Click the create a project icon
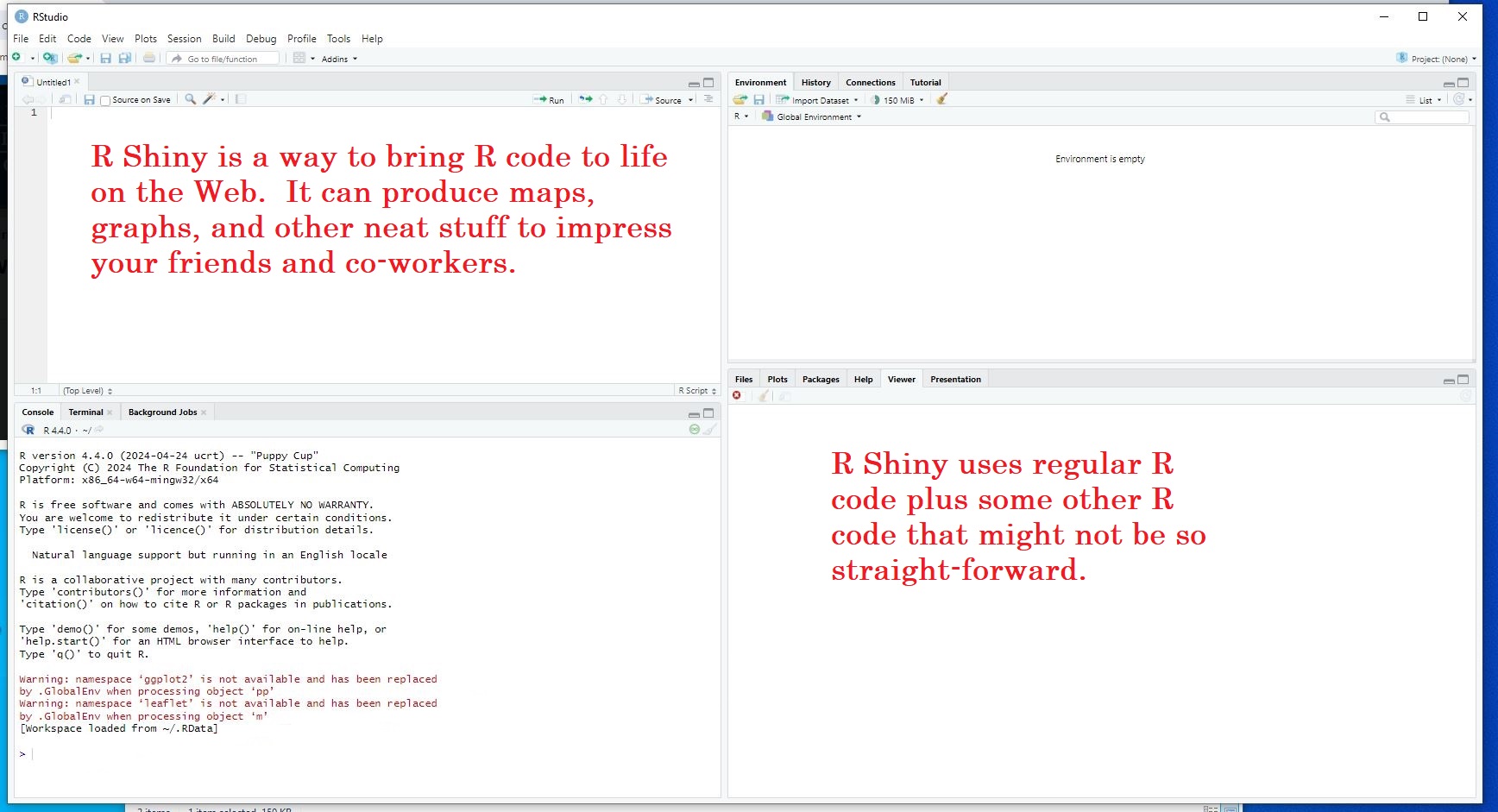This screenshot has width=1498, height=812. coord(50,59)
